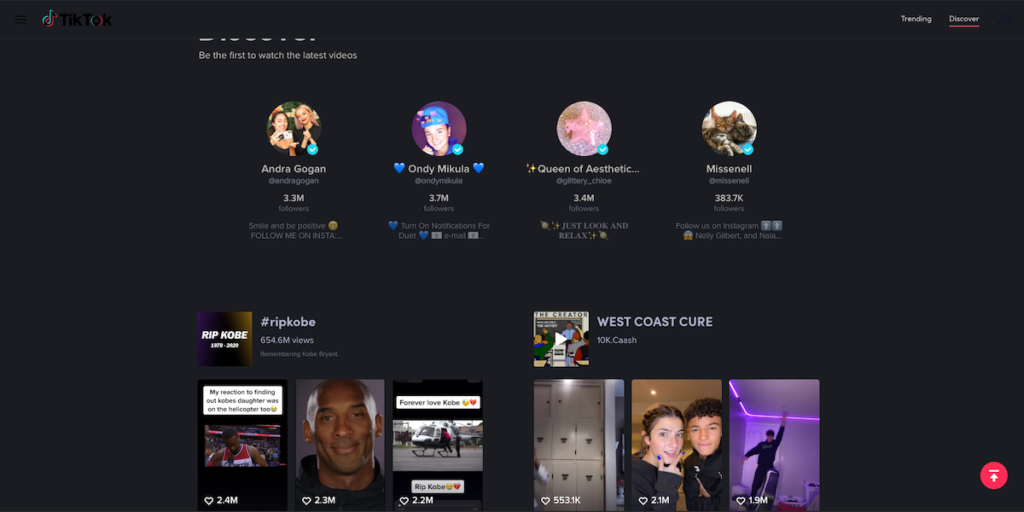Click heart icon on 2.1M video
The image size is (1024, 512).
[x=643, y=501]
